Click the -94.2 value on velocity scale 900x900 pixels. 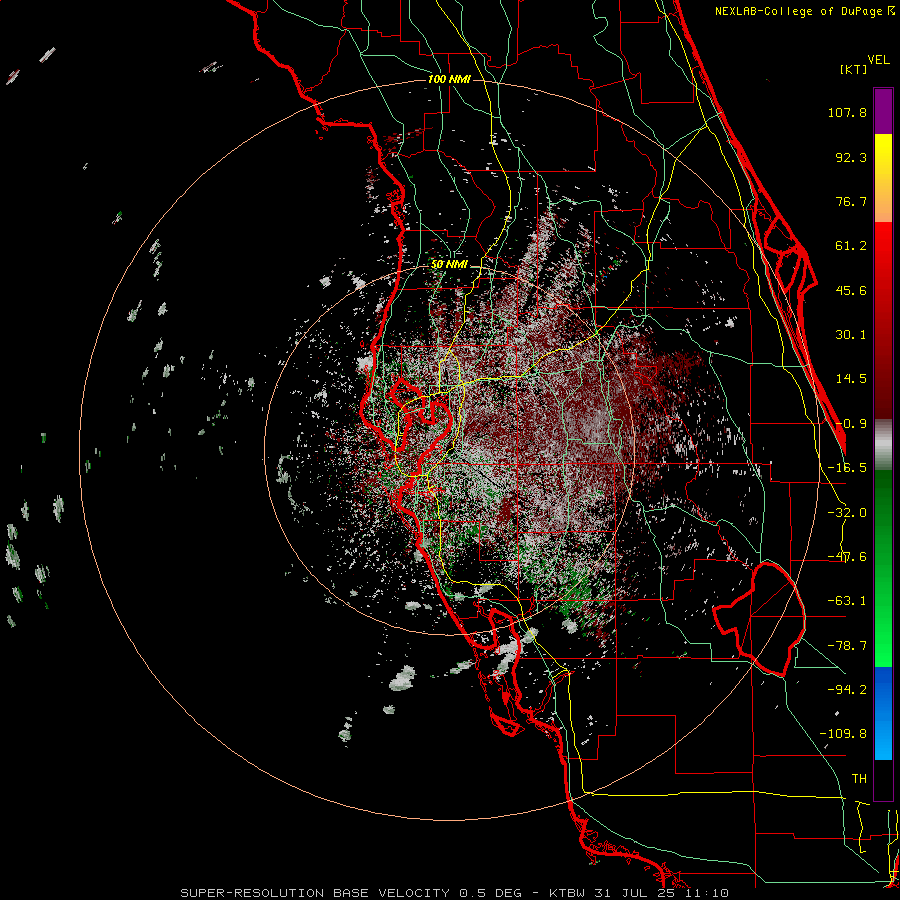[x=847, y=689]
